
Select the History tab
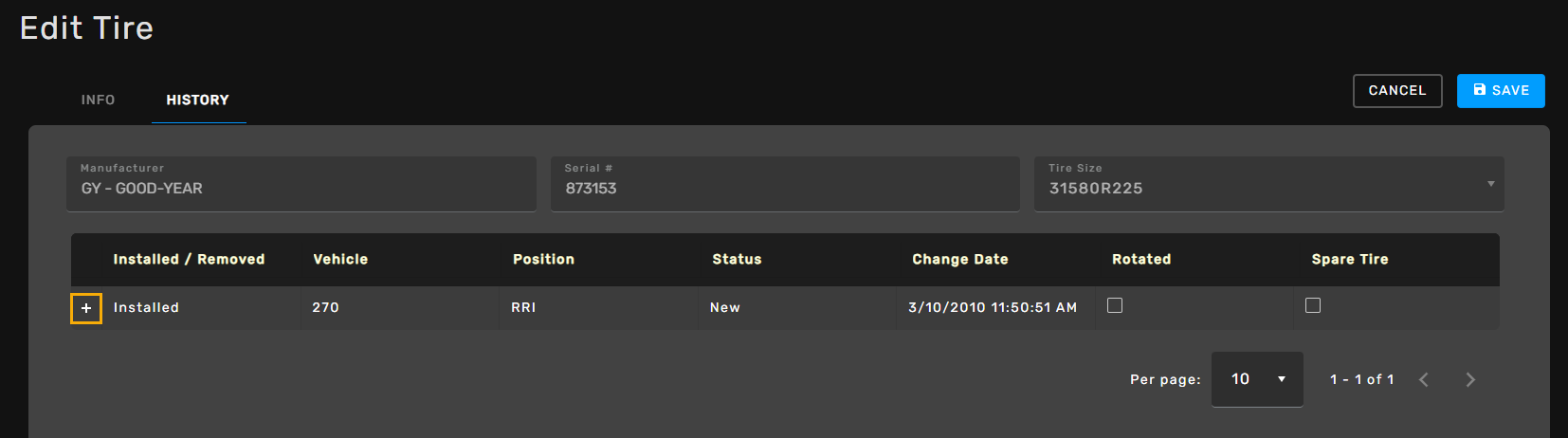[x=198, y=100]
